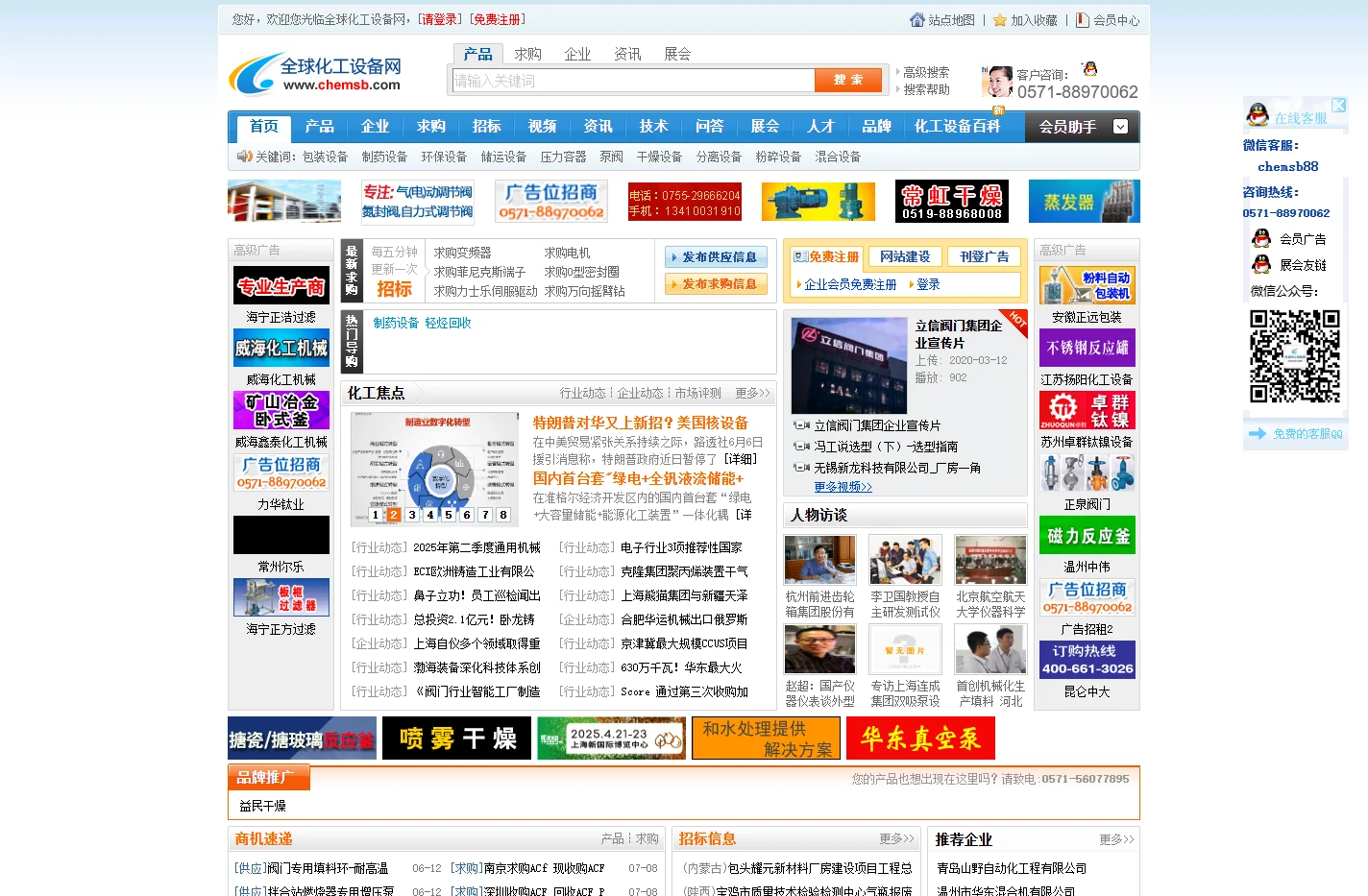The image size is (1368, 896).
Task: Open 求购变频器 purchase request link
Action: click(462, 253)
